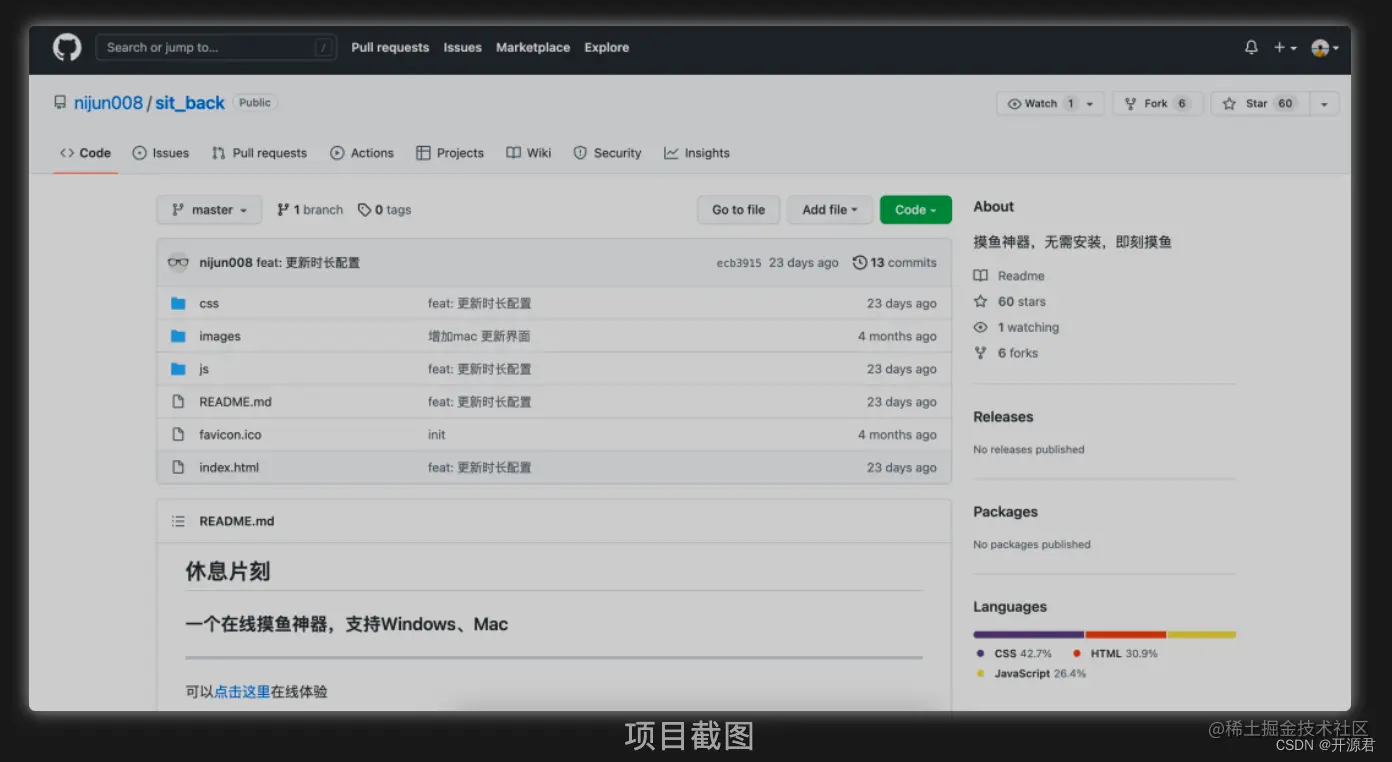The image size is (1392, 762).
Task: Open the sit_back repository link
Action: [x=190, y=103]
